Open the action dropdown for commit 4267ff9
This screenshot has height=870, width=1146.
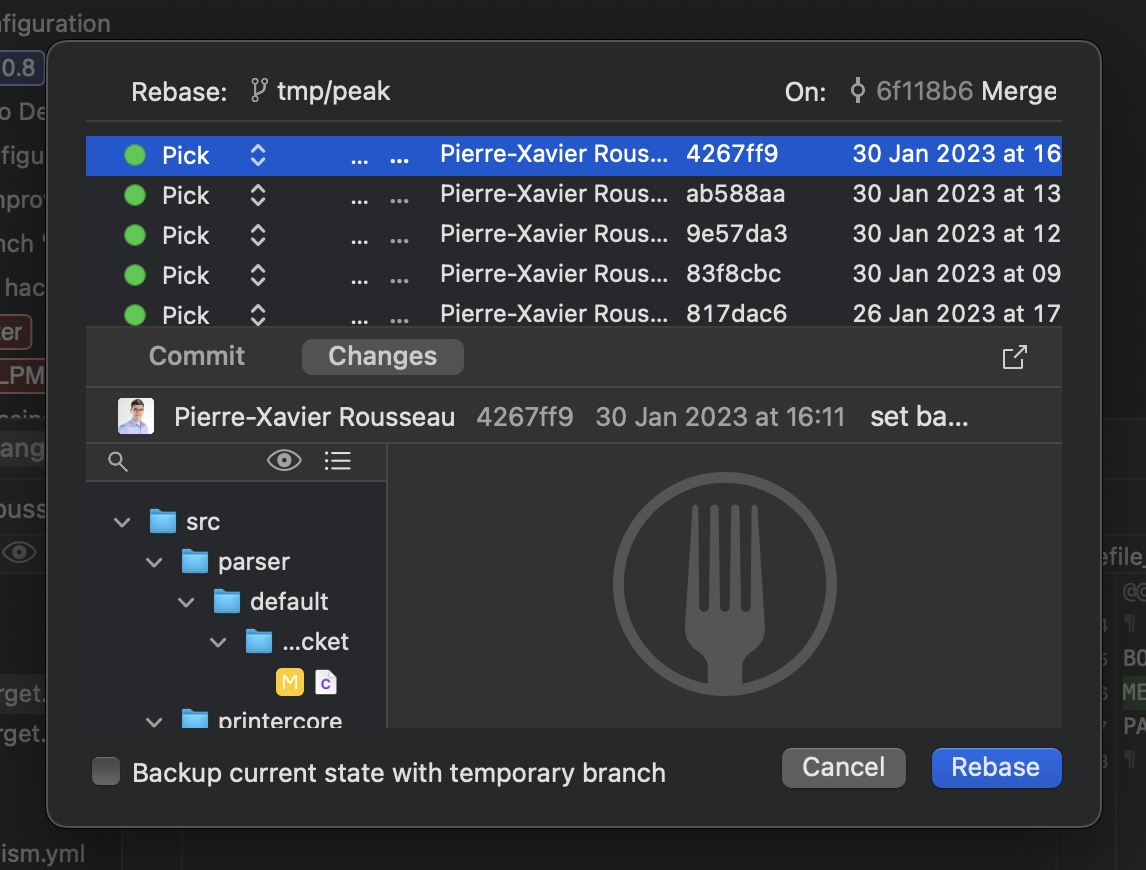coord(257,155)
